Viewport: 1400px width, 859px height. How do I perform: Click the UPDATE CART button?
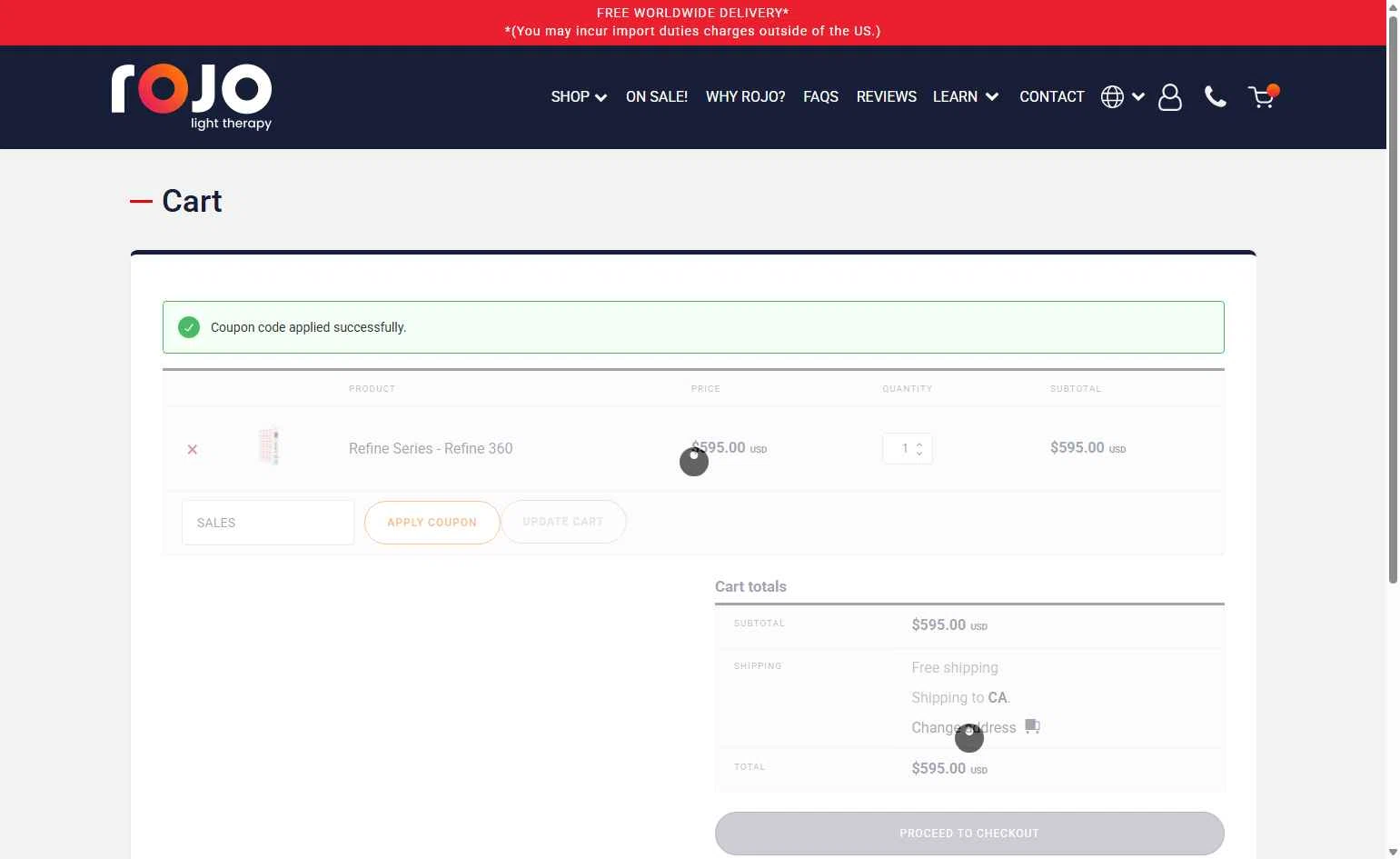pos(563,522)
